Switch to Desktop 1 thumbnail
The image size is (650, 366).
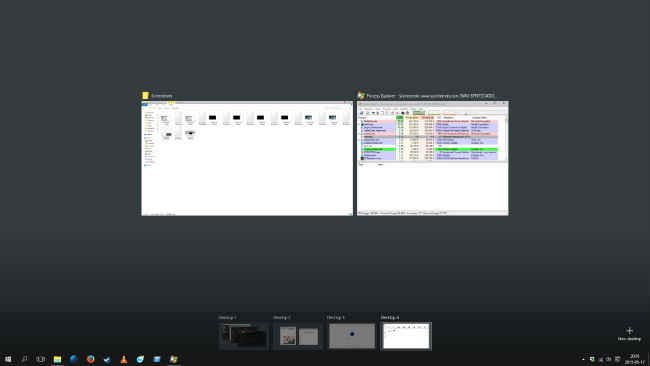pos(244,336)
